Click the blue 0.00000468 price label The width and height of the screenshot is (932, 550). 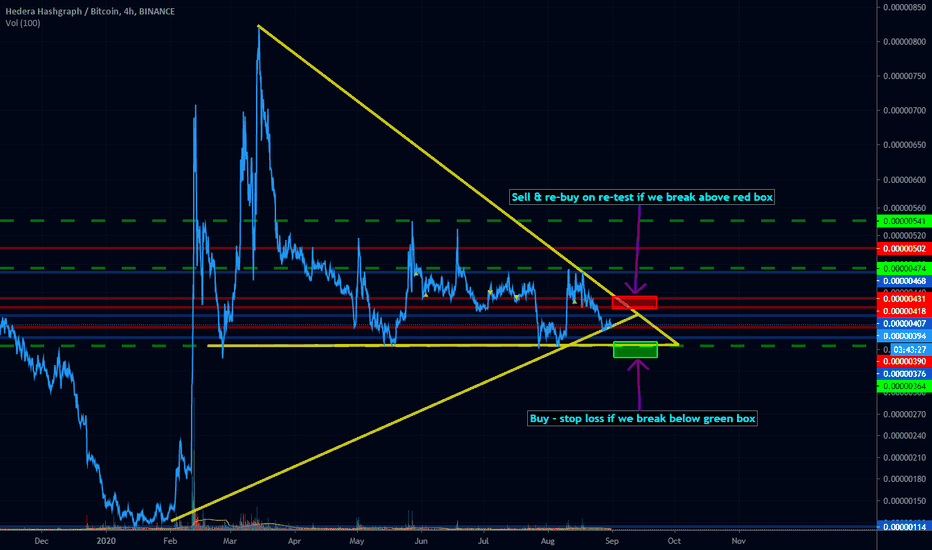[x=904, y=281]
